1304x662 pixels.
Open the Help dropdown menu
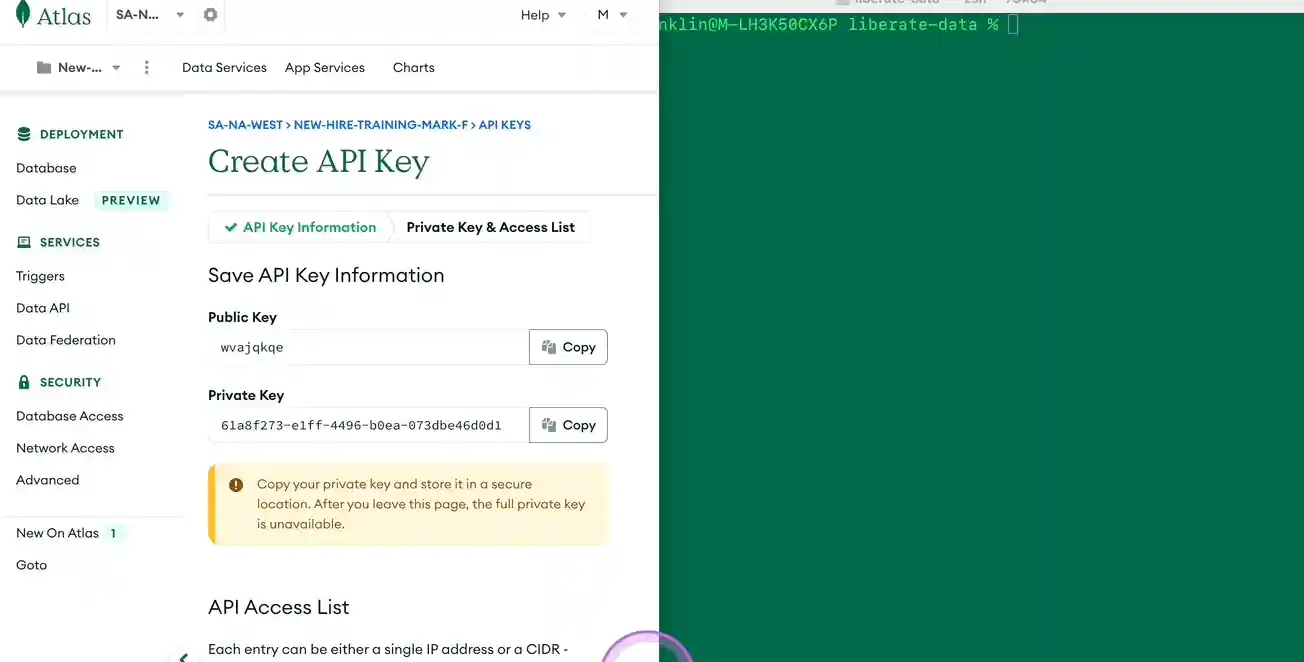[x=543, y=15]
